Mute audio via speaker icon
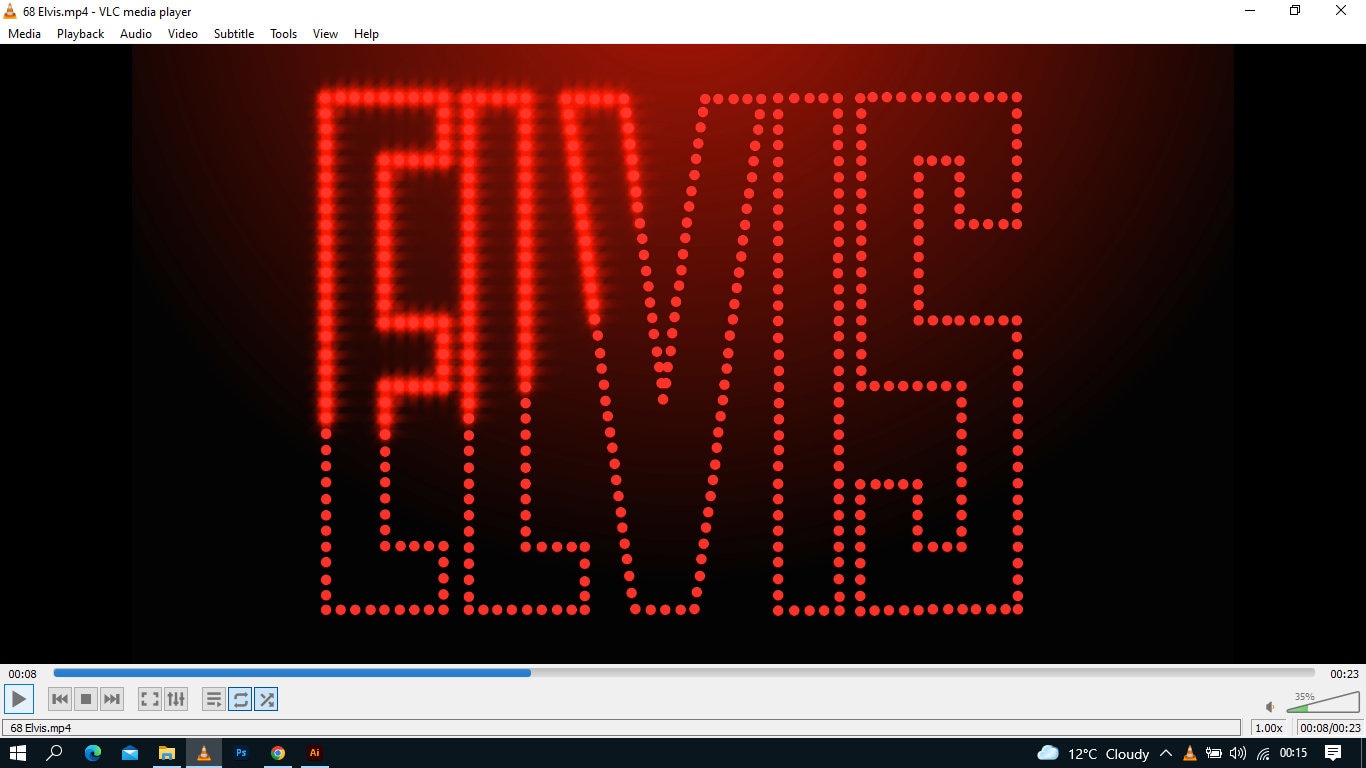 pyautogui.click(x=1271, y=706)
